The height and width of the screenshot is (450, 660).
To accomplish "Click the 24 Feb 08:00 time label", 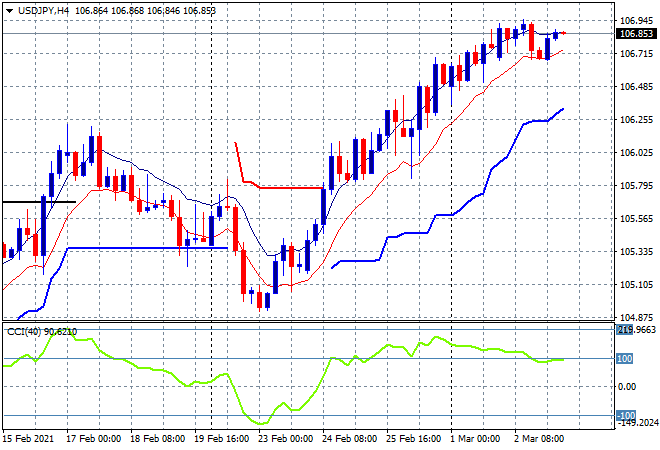I will (x=349, y=439).
